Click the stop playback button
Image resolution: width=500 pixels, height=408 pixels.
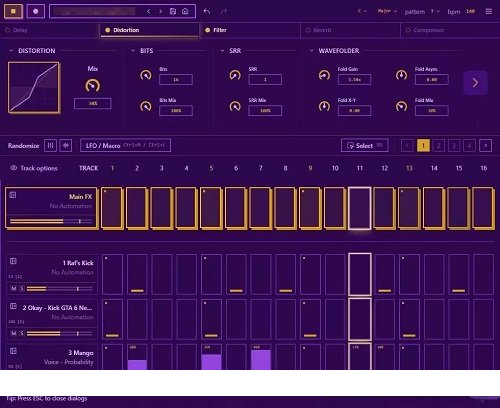click(13, 11)
